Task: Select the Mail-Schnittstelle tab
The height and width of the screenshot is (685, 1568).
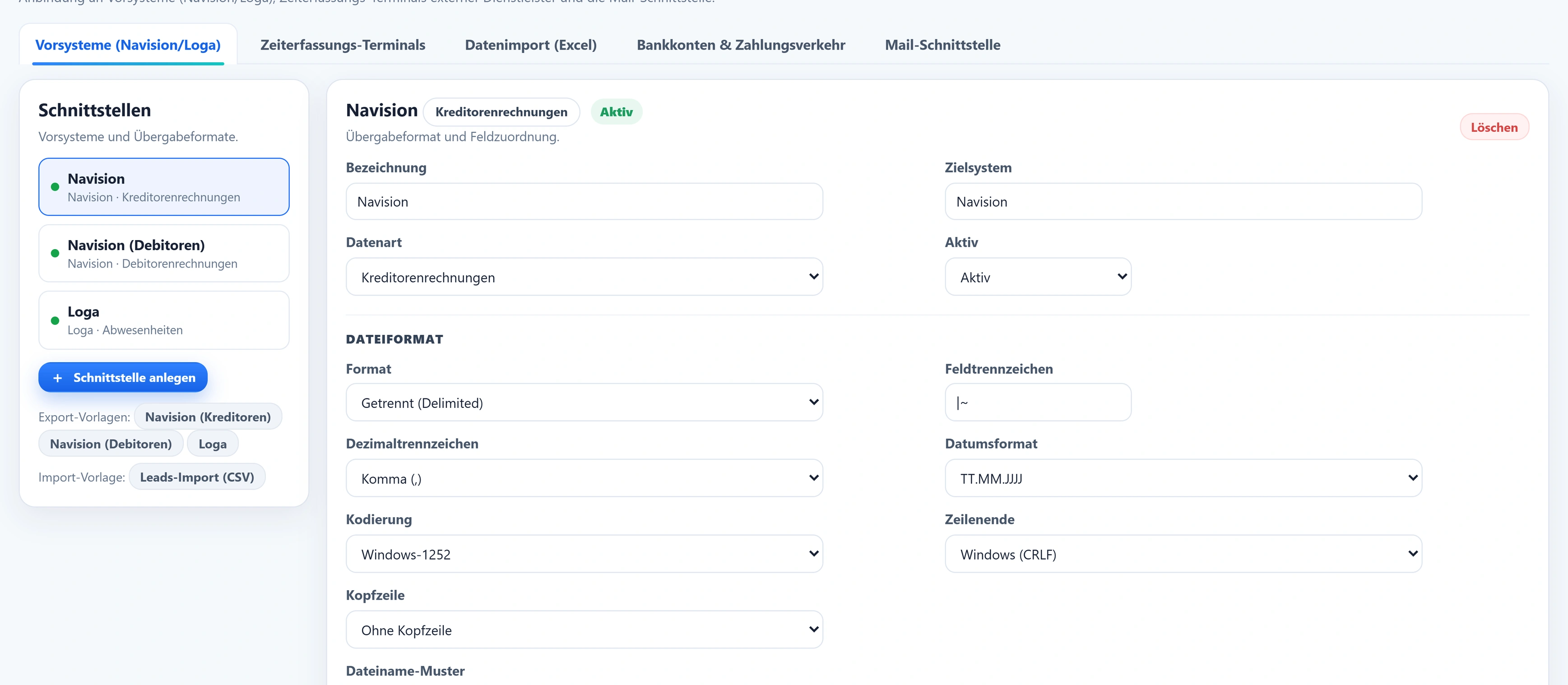Action: click(x=942, y=44)
